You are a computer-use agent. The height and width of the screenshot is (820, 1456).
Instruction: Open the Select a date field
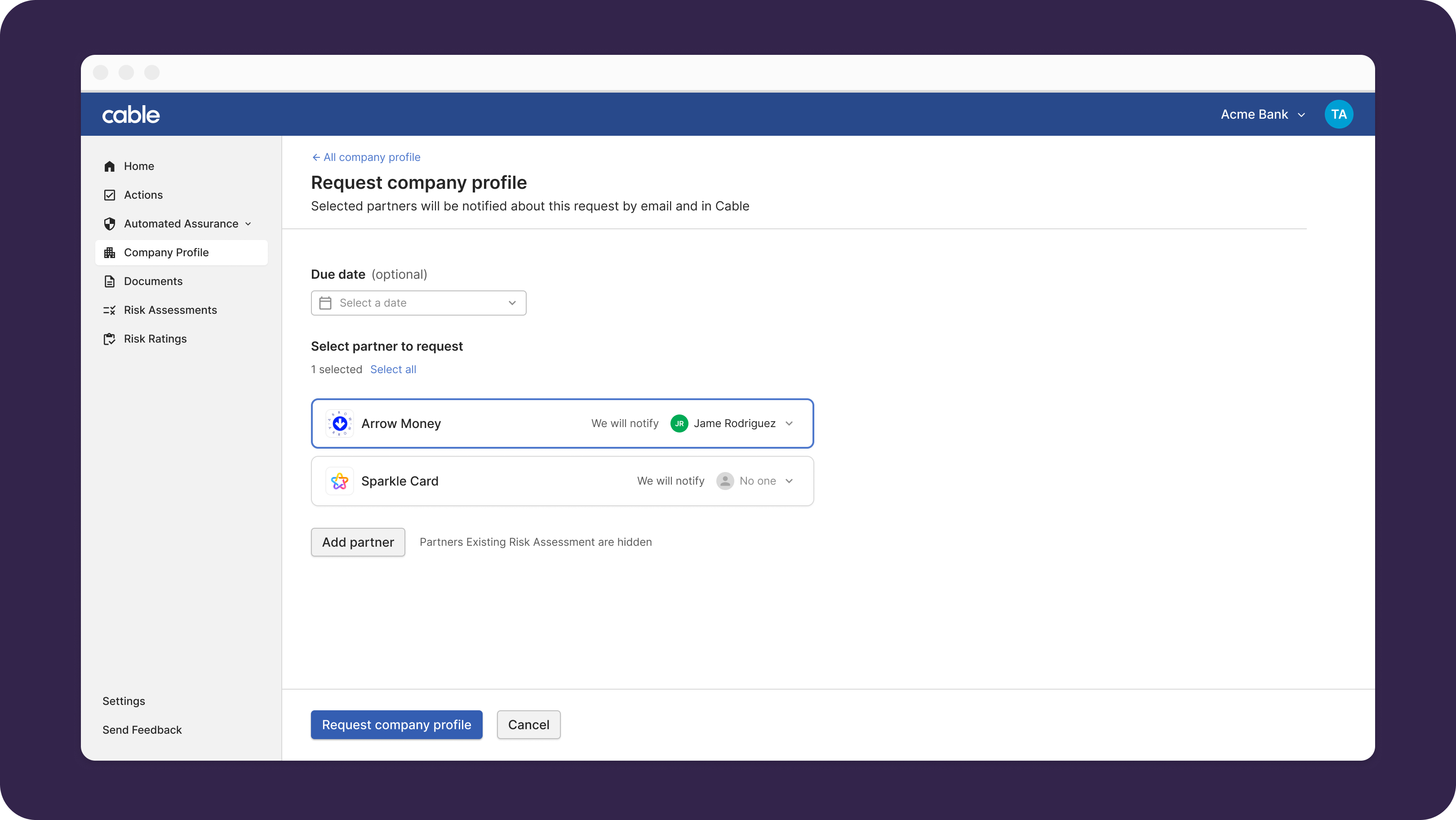418,303
